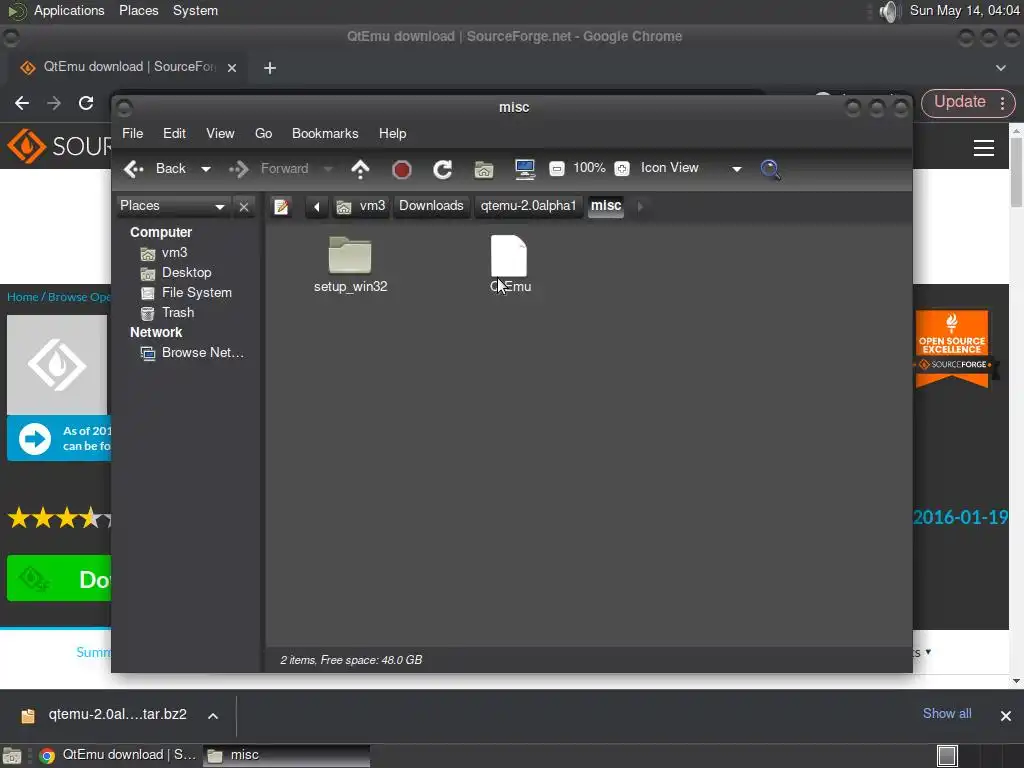The image size is (1024, 768).
Task: Open the Bookmarks menu
Action: [x=325, y=133]
